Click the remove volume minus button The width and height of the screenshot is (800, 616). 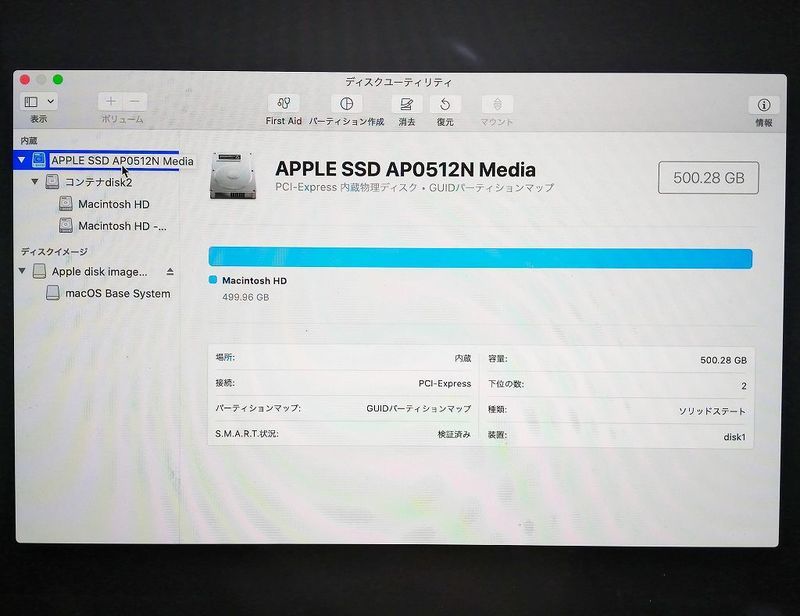pos(135,102)
